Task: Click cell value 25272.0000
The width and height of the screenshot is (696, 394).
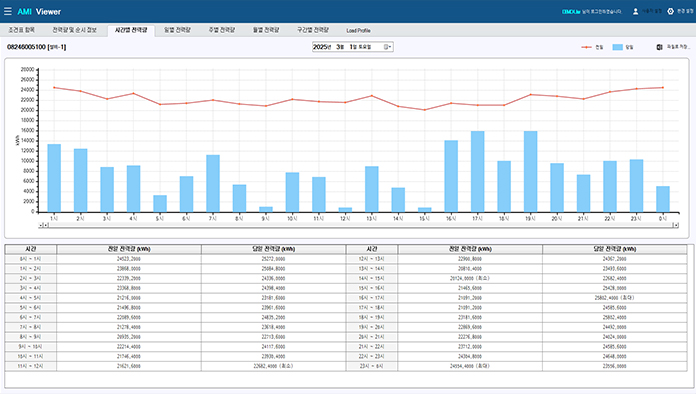Action: [x=273, y=259]
